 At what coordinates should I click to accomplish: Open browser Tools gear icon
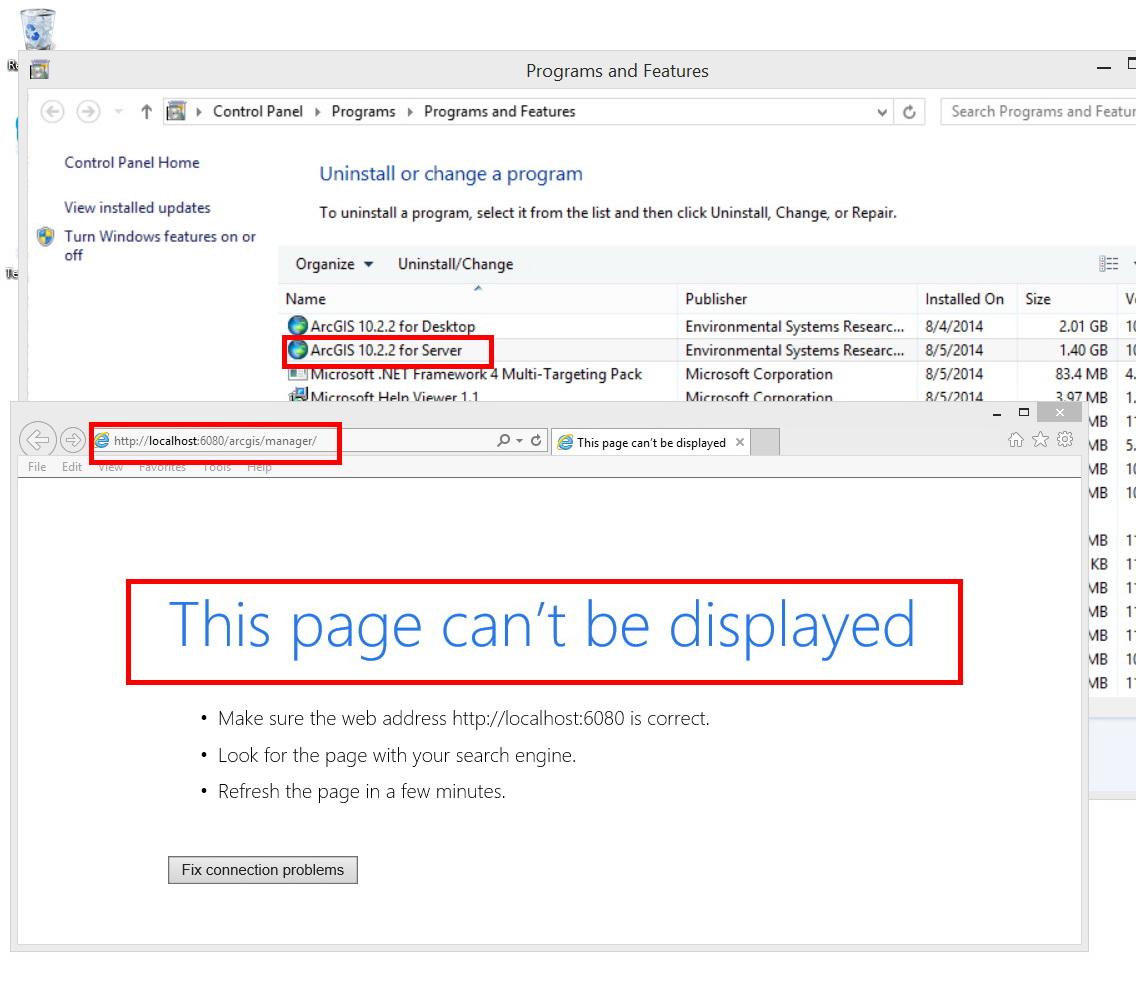pyautogui.click(x=1065, y=439)
